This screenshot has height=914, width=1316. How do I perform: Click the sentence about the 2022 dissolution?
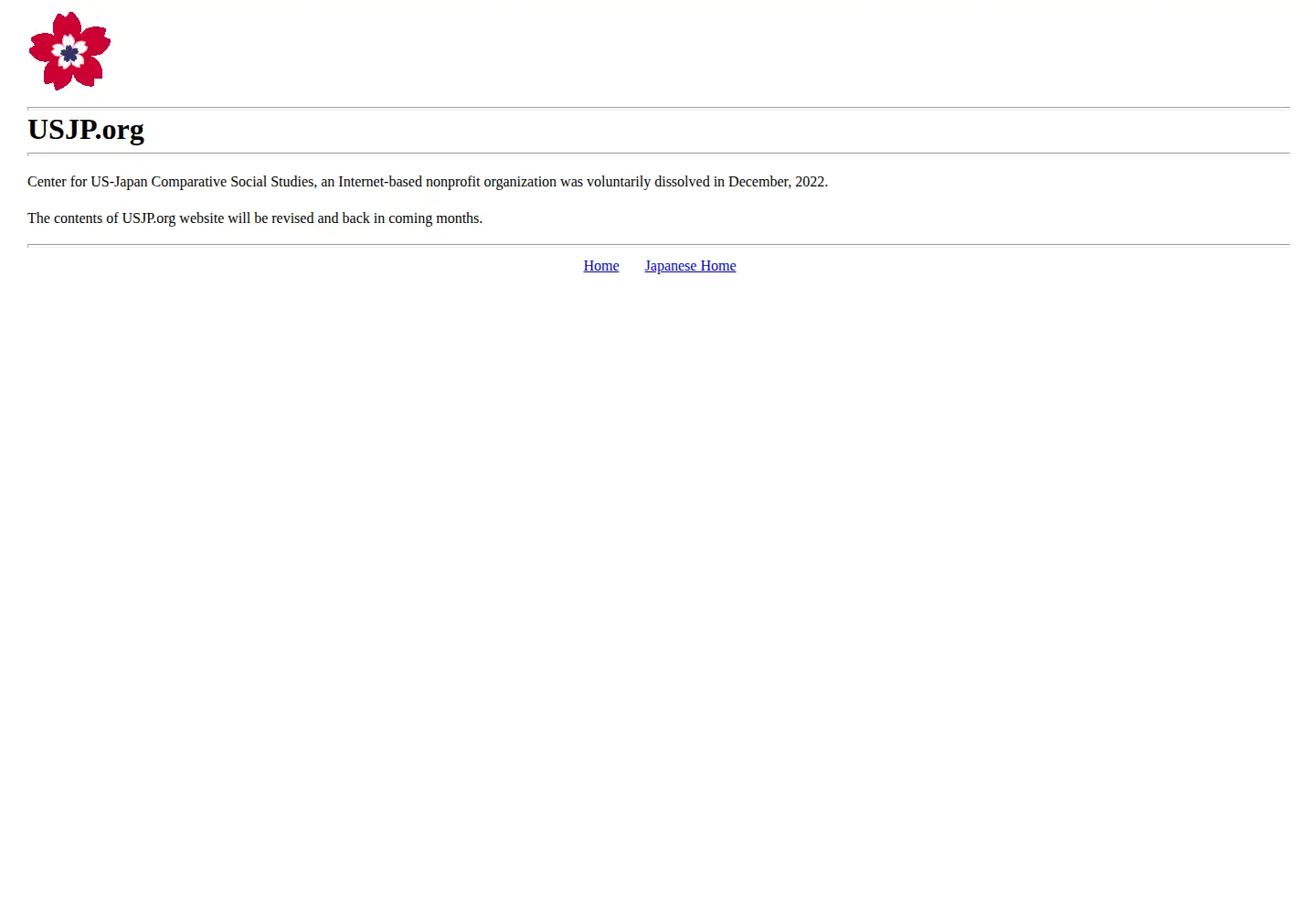428,182
